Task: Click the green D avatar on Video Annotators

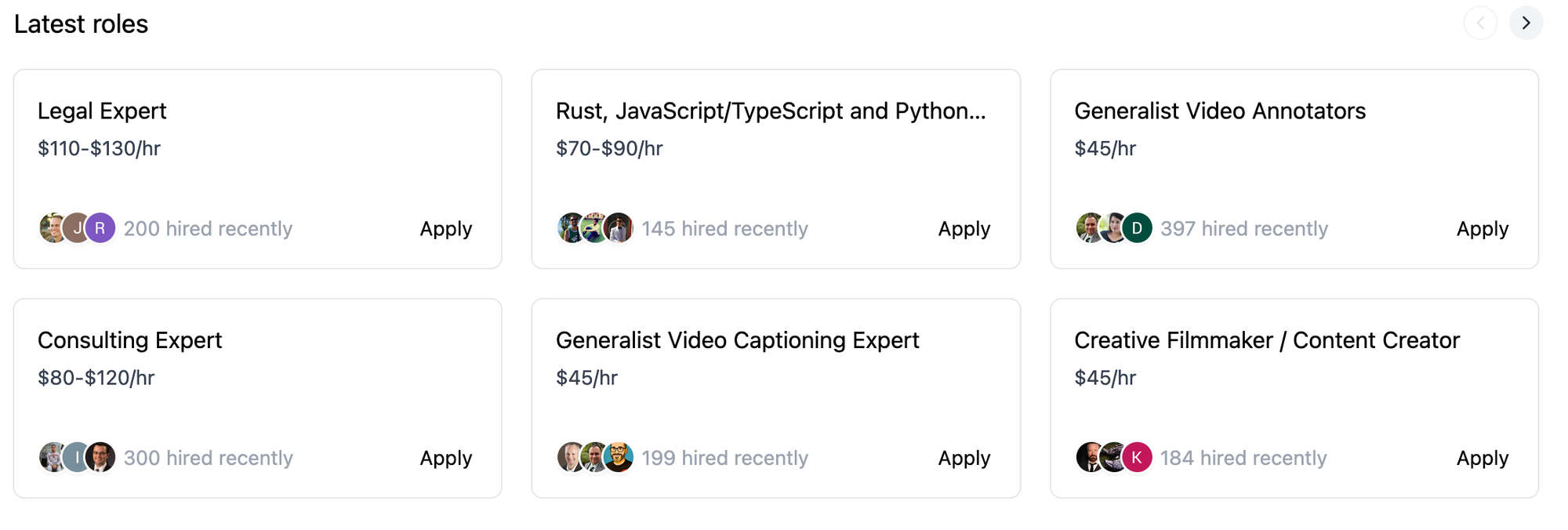Action: tap(1137, 228)
